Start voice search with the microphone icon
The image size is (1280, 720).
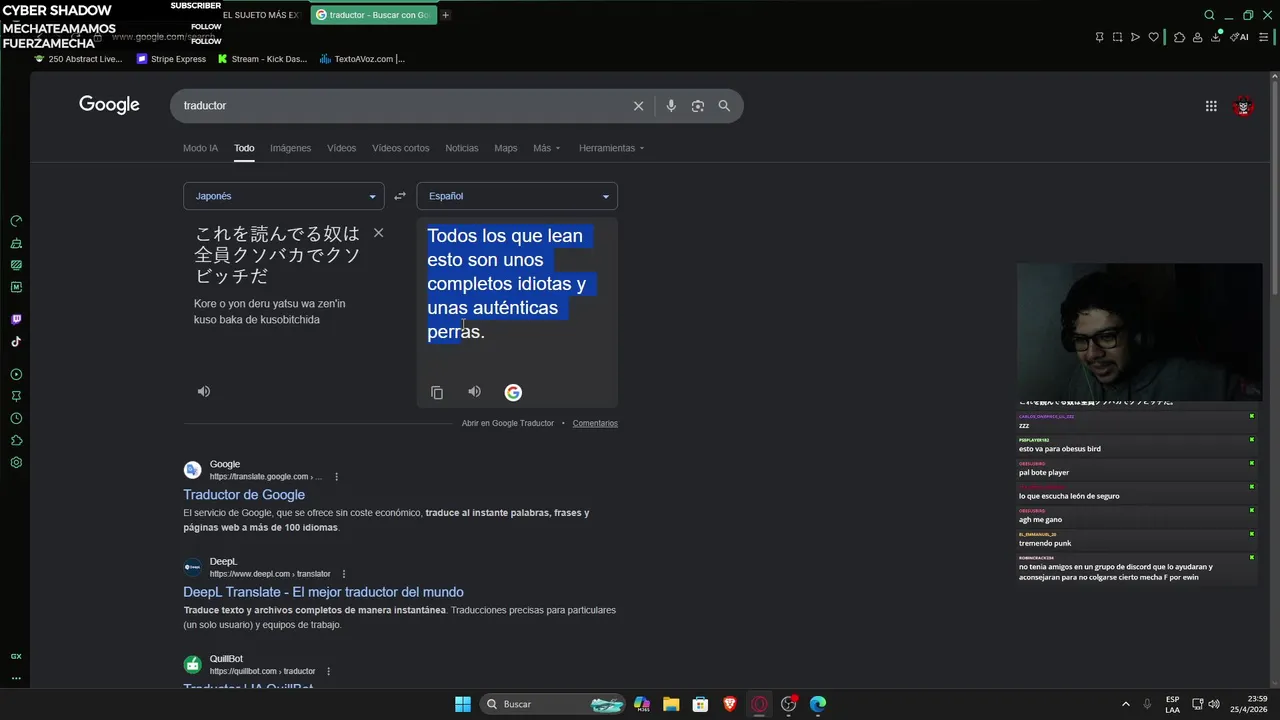tap(671, 106)
